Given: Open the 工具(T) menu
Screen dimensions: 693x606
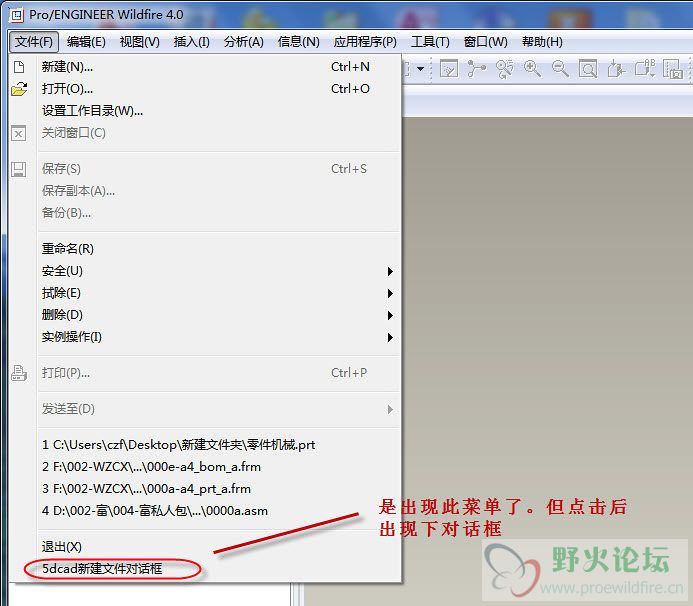Looking at the screenshot, I should click(x=430, y=42).
